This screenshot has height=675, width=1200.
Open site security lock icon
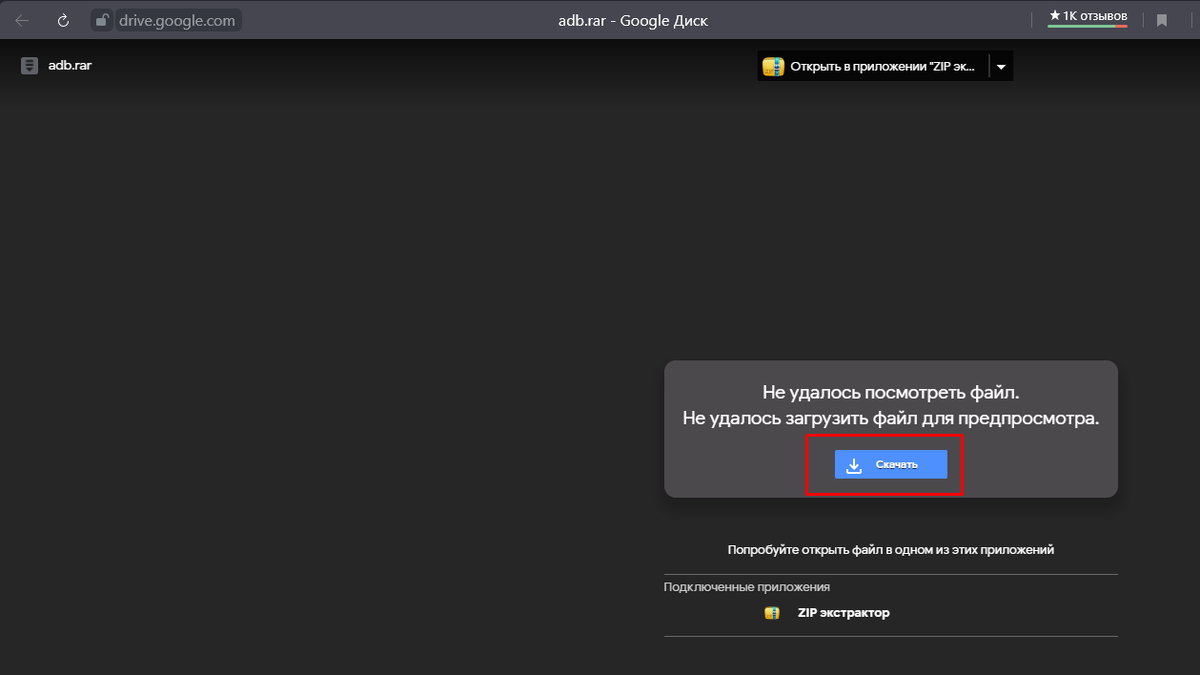(x=101, y=20)
